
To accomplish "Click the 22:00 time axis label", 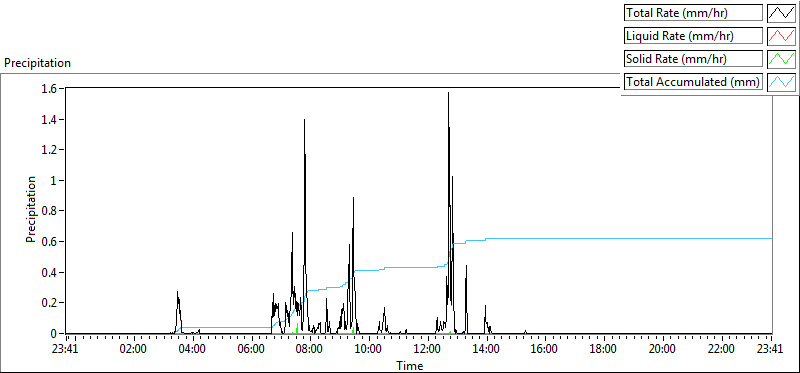I will (721, 350).
